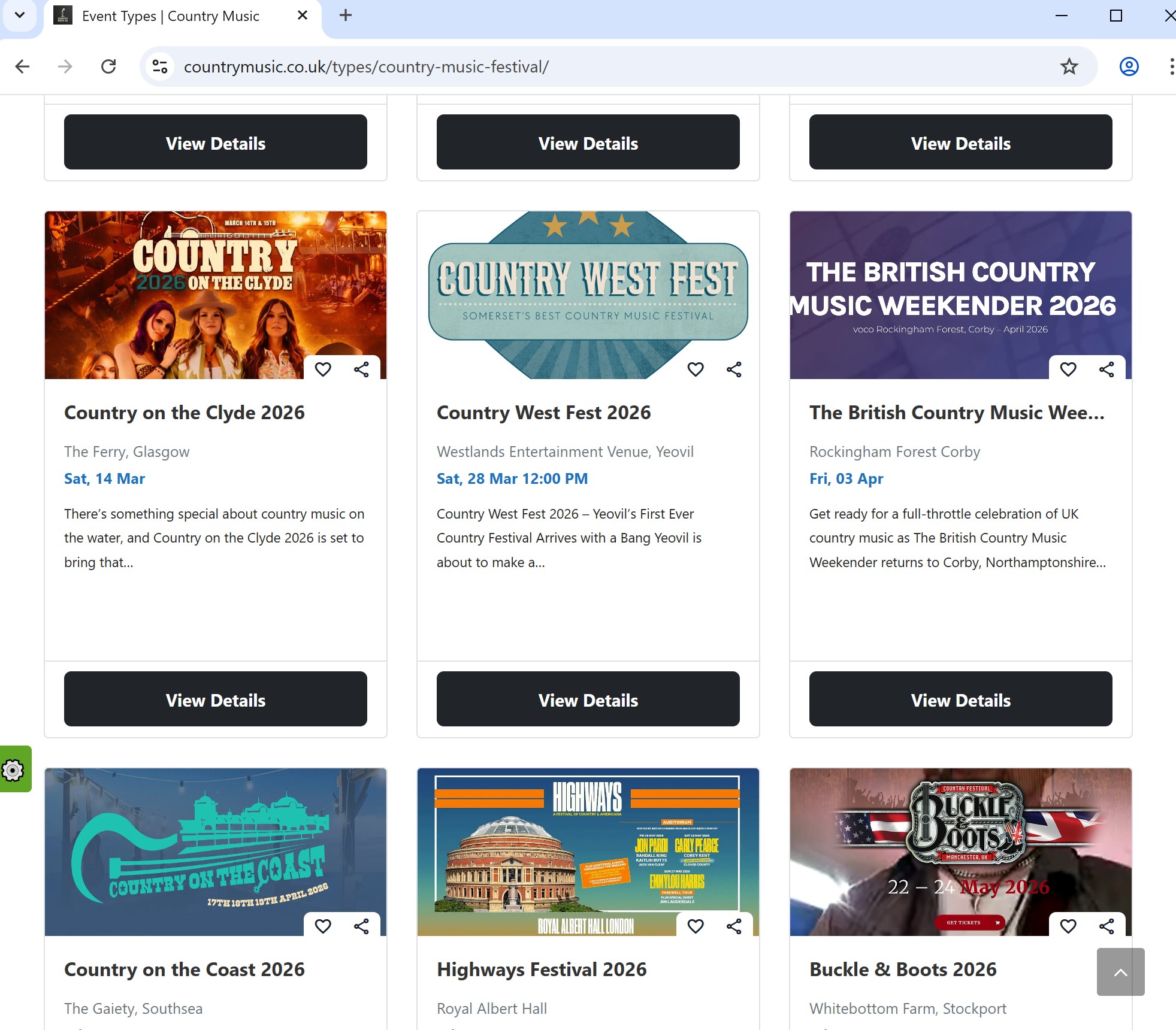Bookmark this page with the star icon

(1068, 66)
